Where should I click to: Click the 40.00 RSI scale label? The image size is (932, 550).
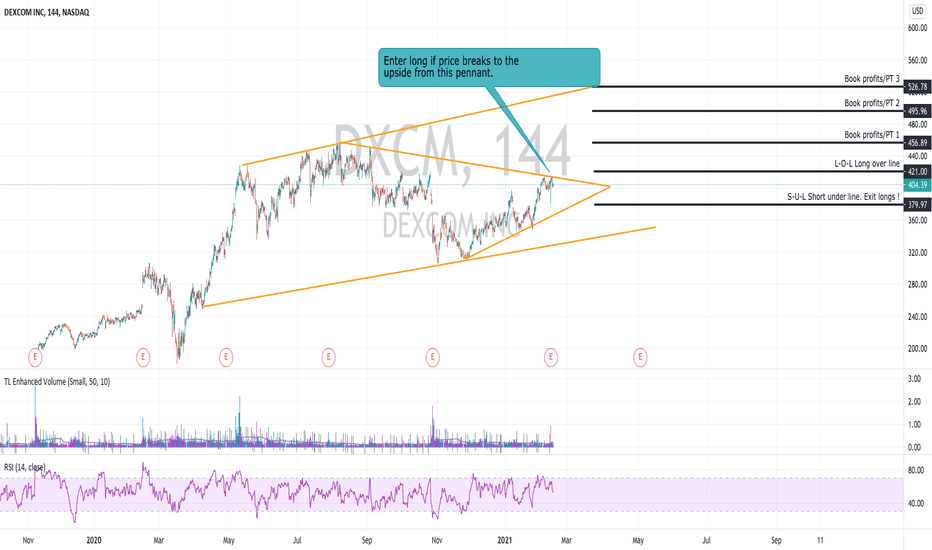[x=916, y=504]
